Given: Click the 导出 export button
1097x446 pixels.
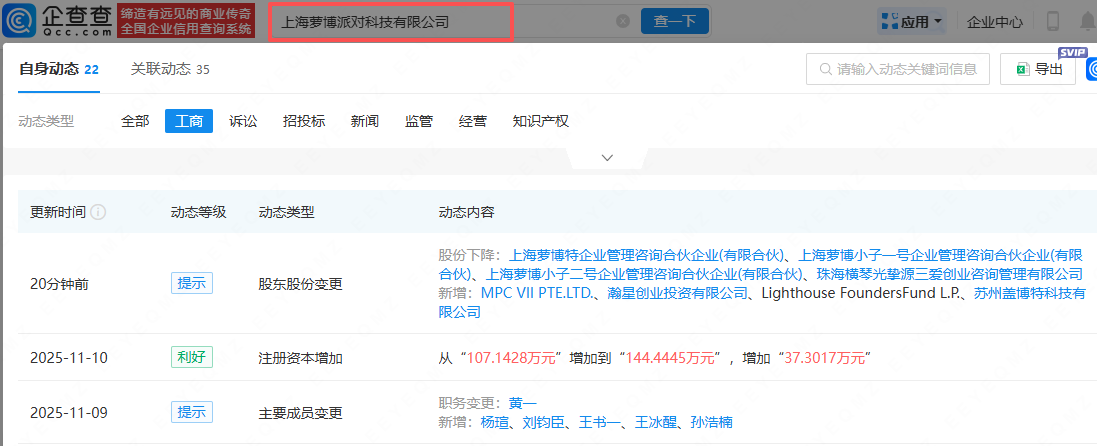Looking at the screenshot, I should pyautogui.click(x=1038, y=69).
